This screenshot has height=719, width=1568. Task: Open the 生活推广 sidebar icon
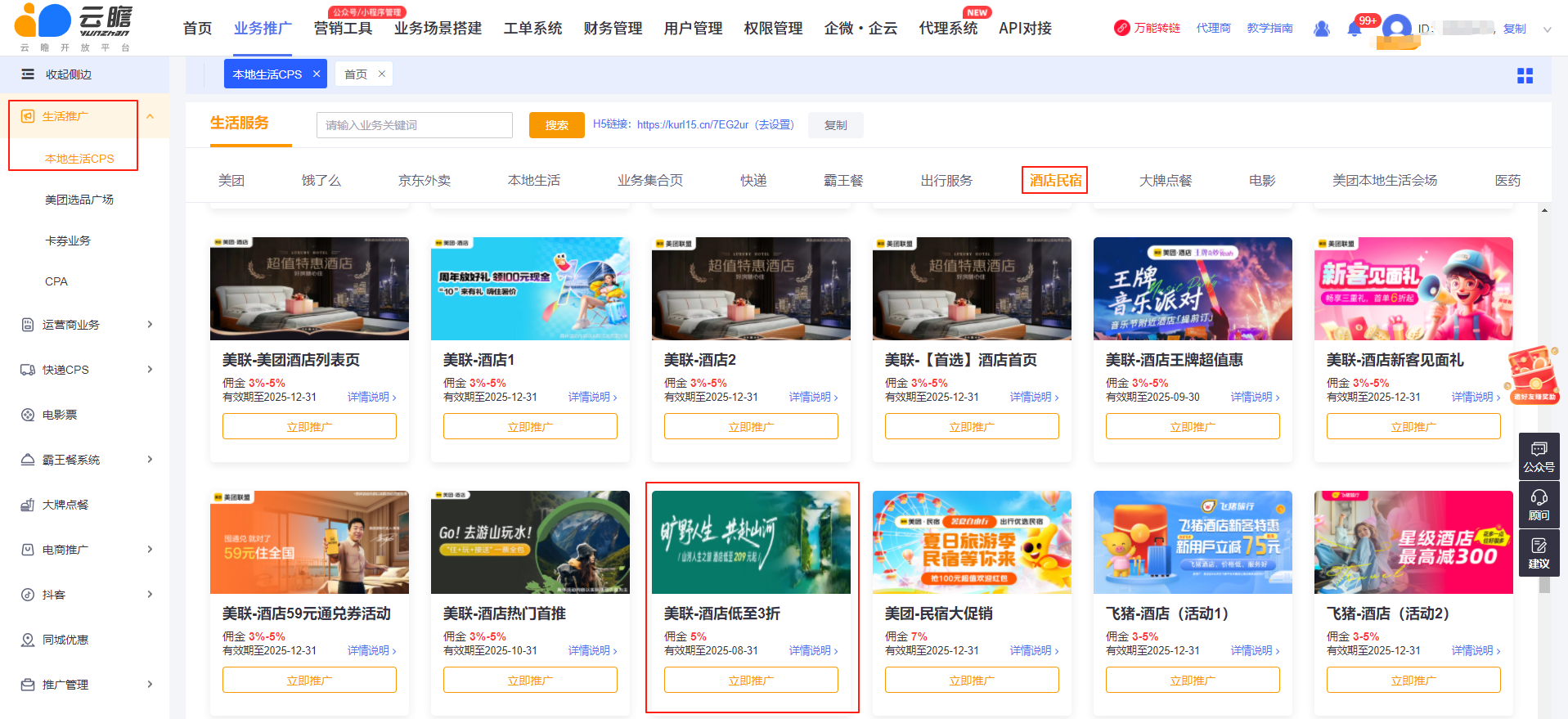[28, 116]
